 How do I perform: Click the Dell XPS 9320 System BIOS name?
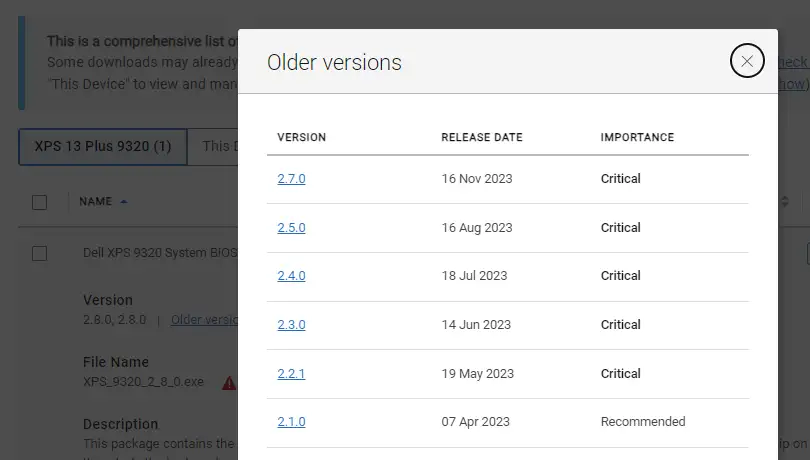pos(160,254)
